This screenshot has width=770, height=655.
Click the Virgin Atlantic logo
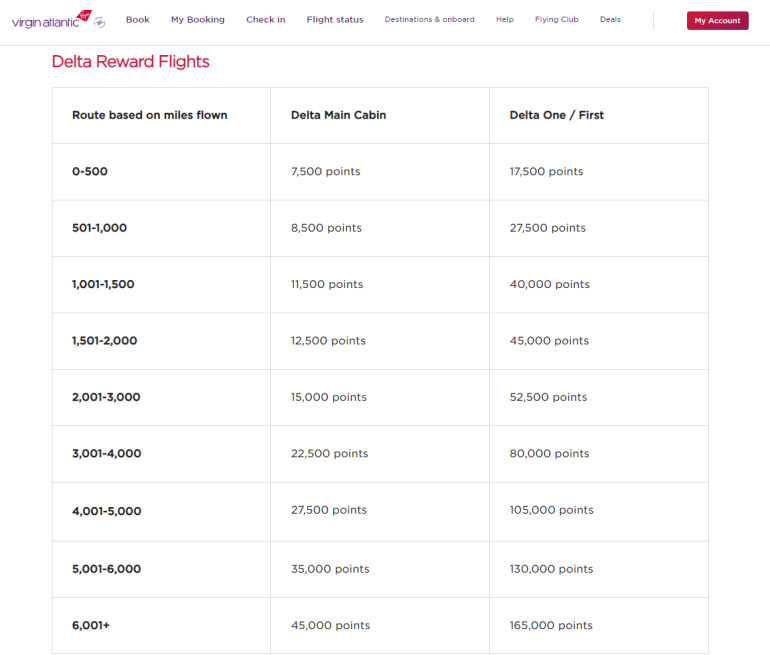pyautogui.click(x=46, y=20)
